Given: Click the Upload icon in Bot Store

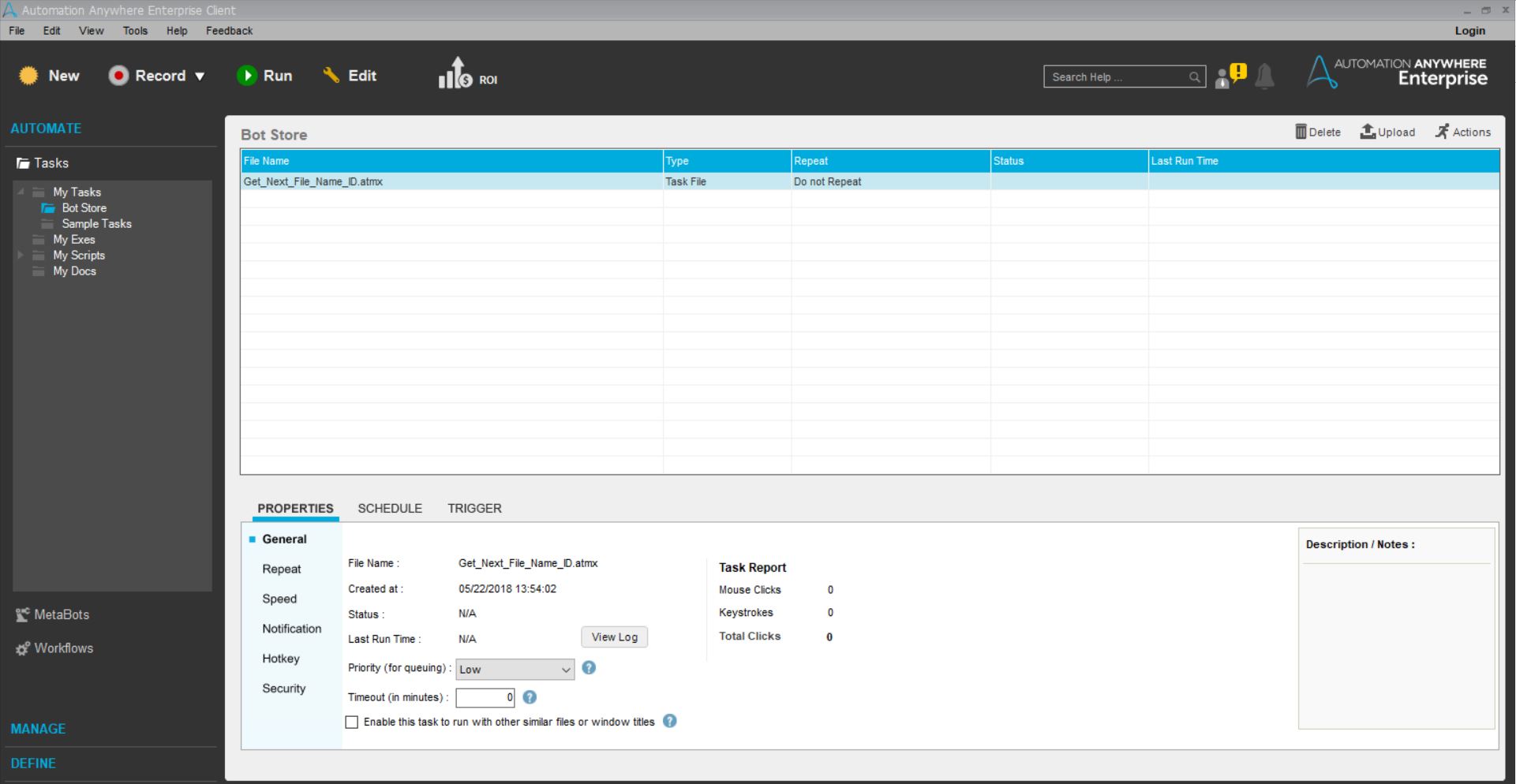Looking at the screenshot, I should pyautogui.click(x=1368, y=132).
